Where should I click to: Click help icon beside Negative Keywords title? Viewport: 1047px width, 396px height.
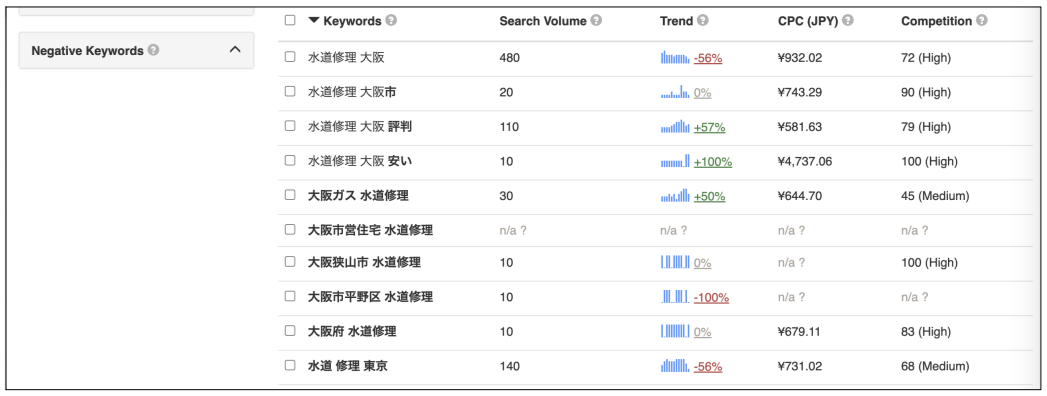pos(154,50)
